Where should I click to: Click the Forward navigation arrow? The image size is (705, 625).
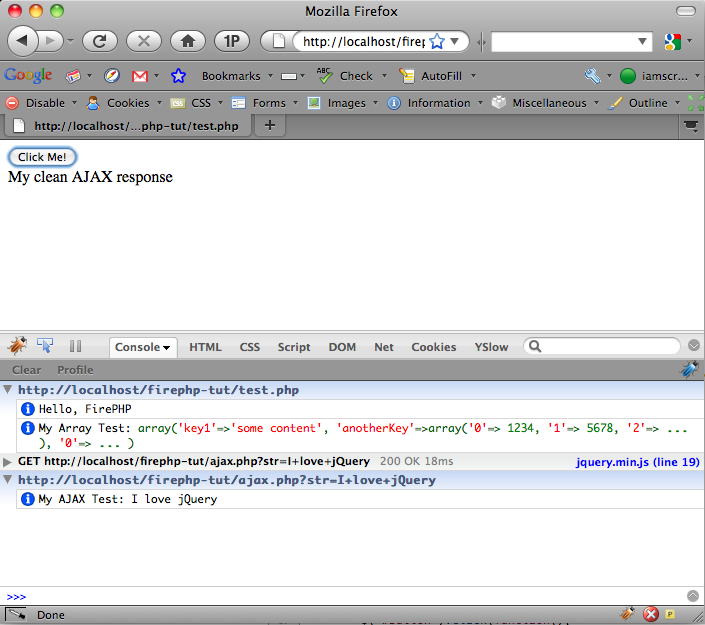[51, 41]
